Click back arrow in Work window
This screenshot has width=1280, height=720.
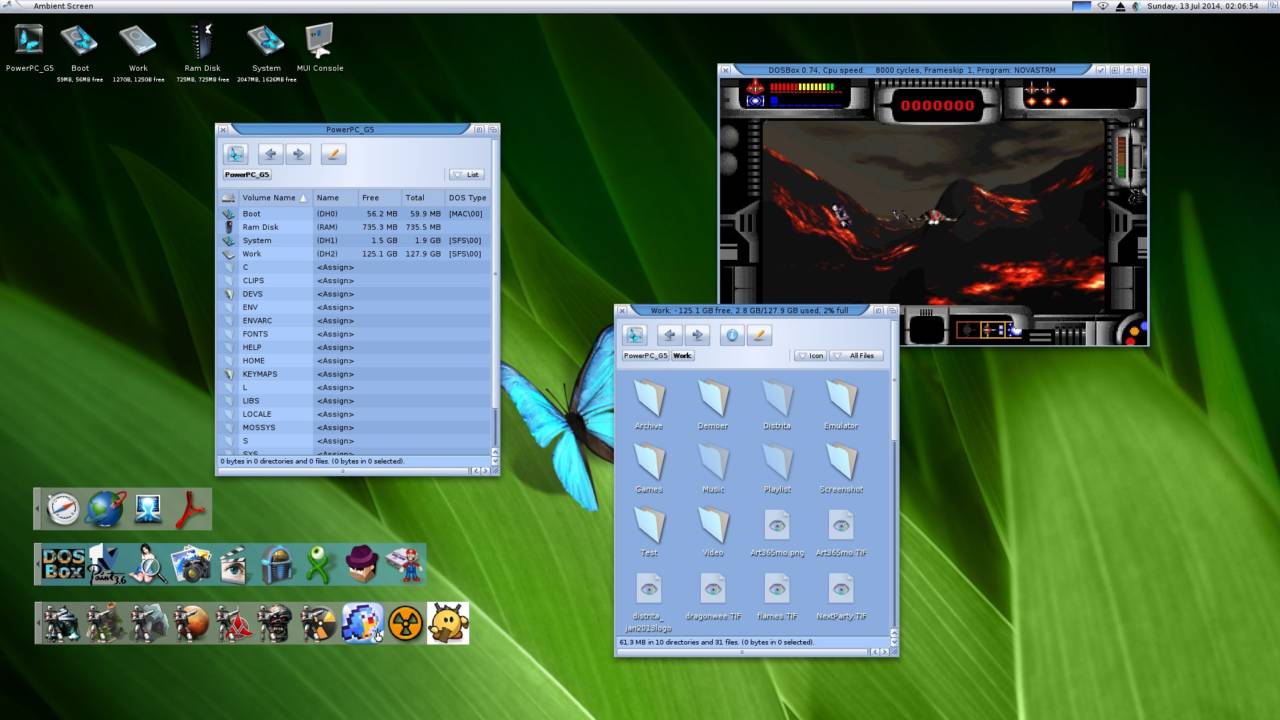coord(669,335)
